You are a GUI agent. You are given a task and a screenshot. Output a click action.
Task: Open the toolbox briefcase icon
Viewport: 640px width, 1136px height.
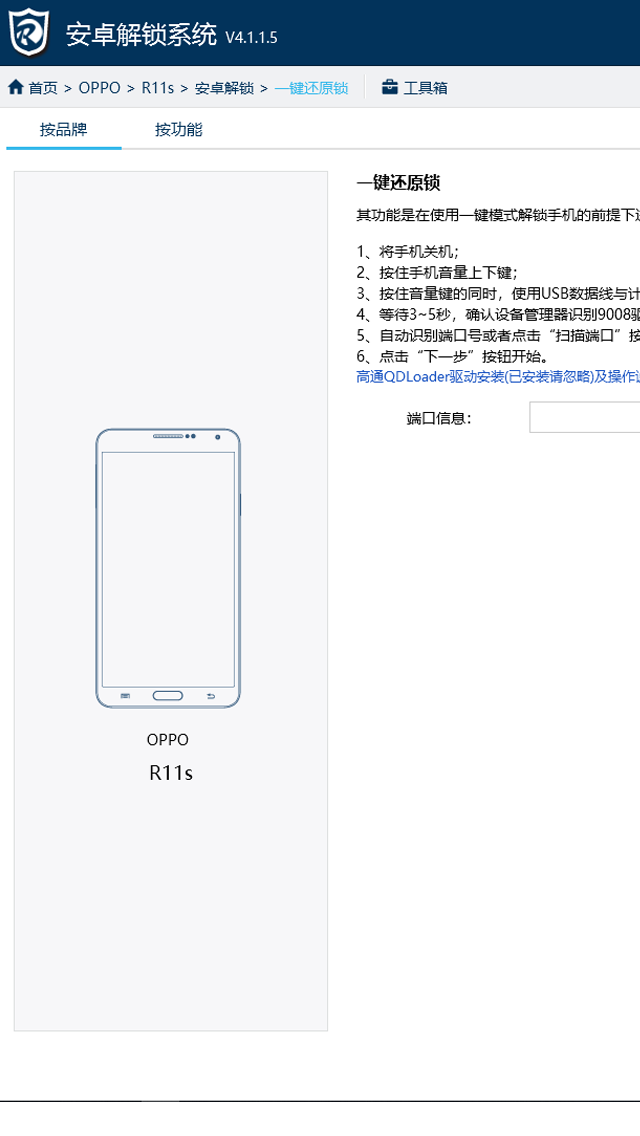coord(390,88)
